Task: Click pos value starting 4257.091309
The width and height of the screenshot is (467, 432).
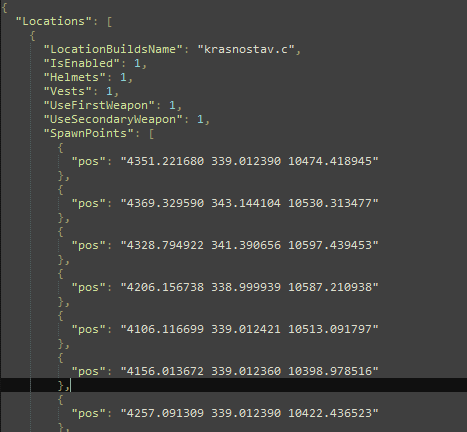Action: (249, 413)
